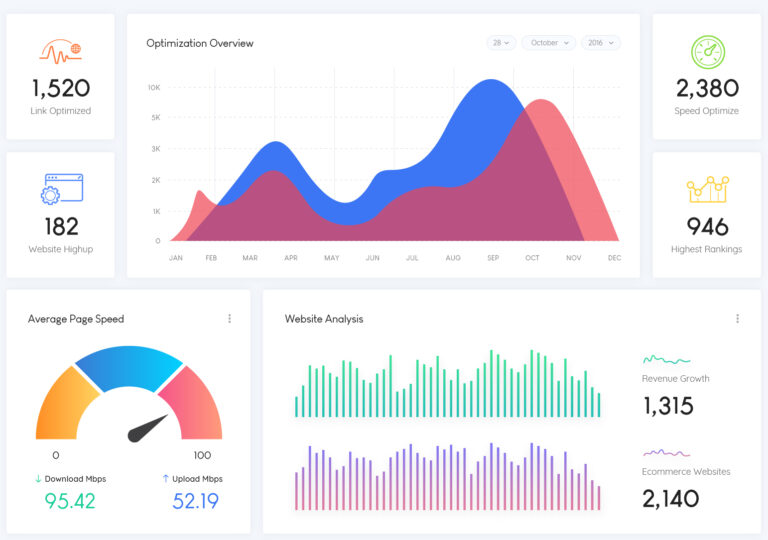The width and height of the screenshot is (768, 540).
Task: Click the purple Ecommerce Websites sparkline icon
Action: tap(666, 452)
